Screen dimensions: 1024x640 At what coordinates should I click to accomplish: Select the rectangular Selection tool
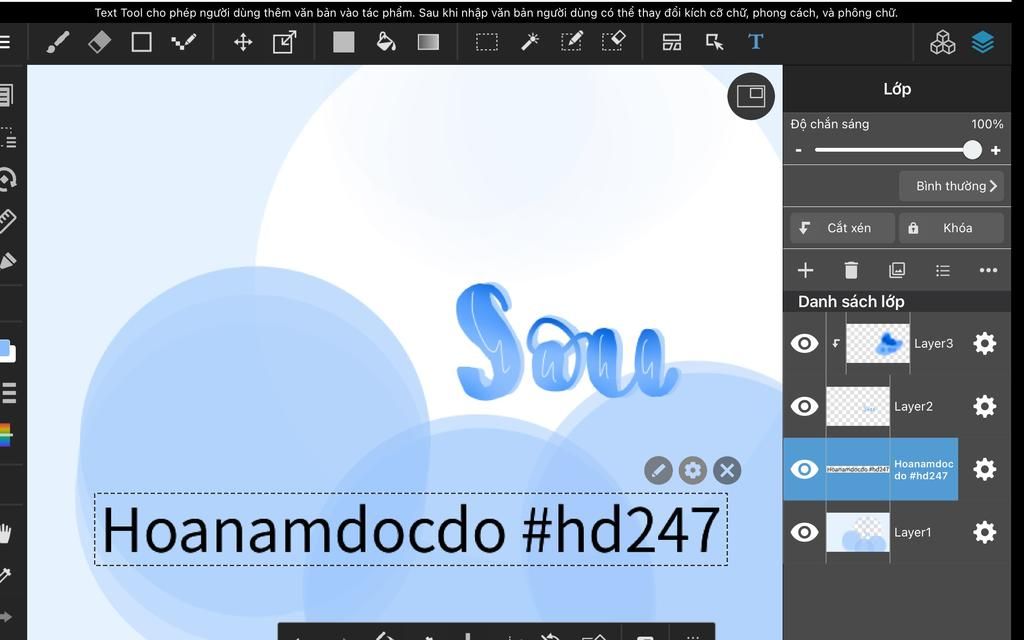[x=487, y=42]
